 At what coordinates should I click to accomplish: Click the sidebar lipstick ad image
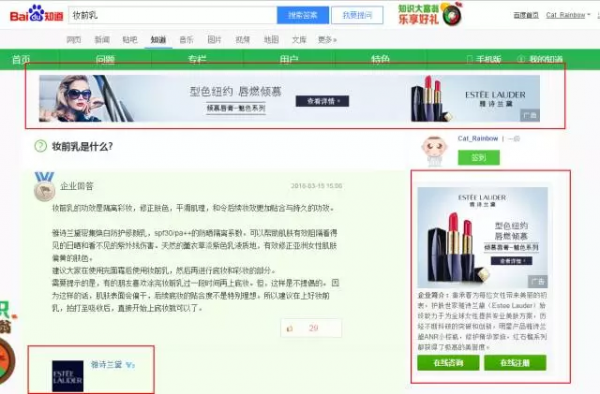click(x=482, y=237)
